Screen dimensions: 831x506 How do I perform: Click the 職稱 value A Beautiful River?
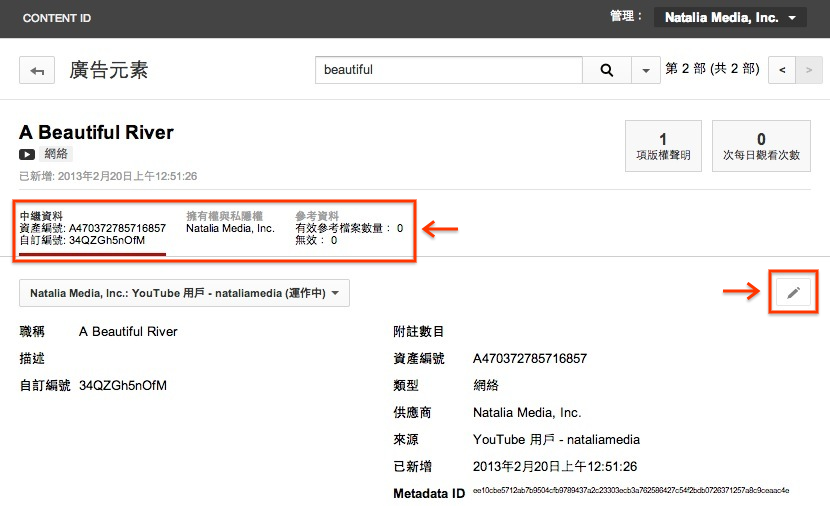pos(128,332)
